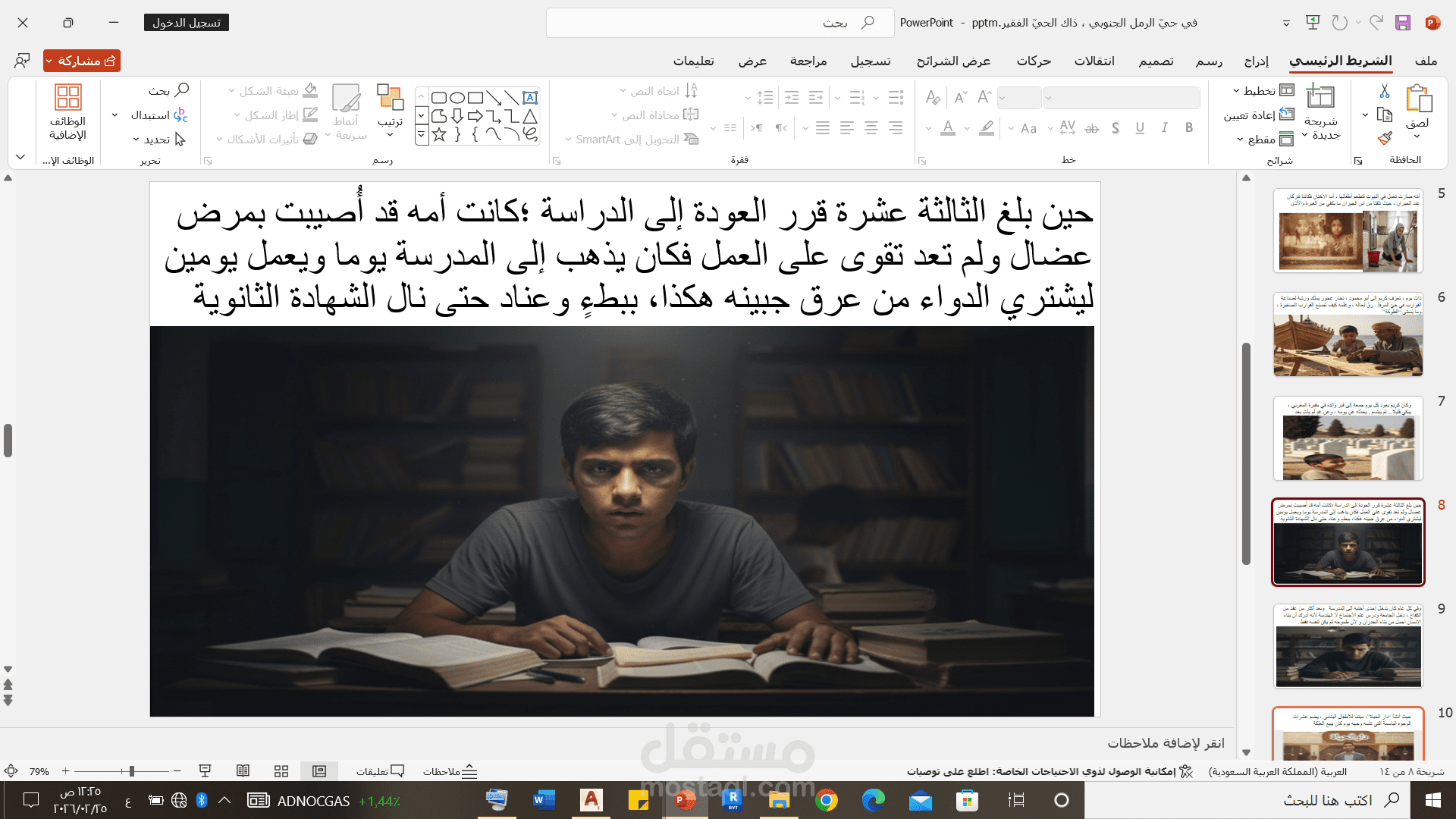This screenshot has height=819, width=1456.
Task: Click the Save icon in title bar
Action: [x=1402, y=23]
